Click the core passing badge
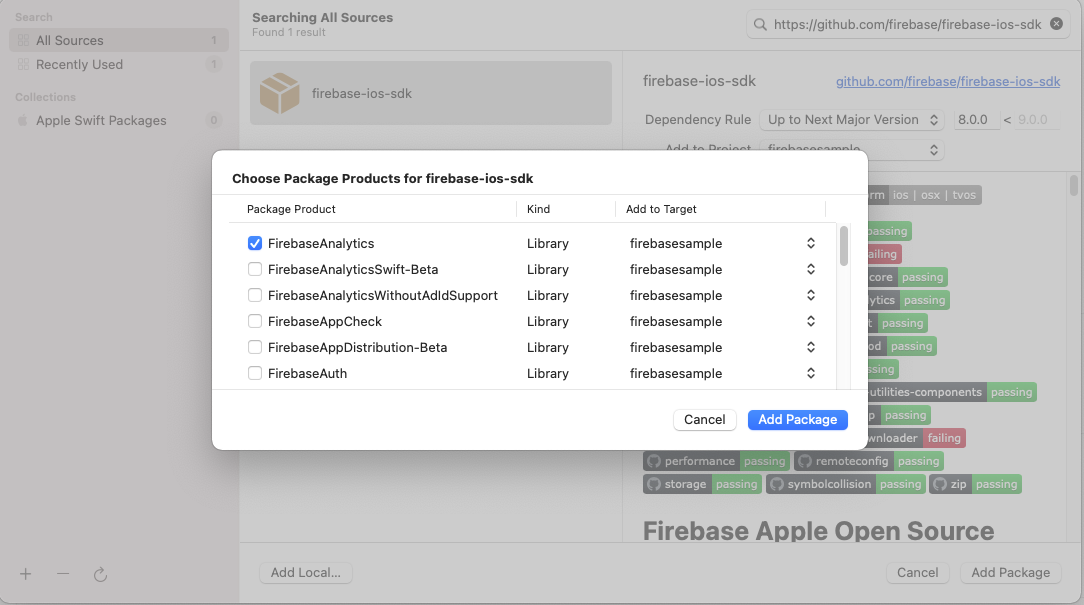Screen dimensions: 1084x605 (907, 277)
